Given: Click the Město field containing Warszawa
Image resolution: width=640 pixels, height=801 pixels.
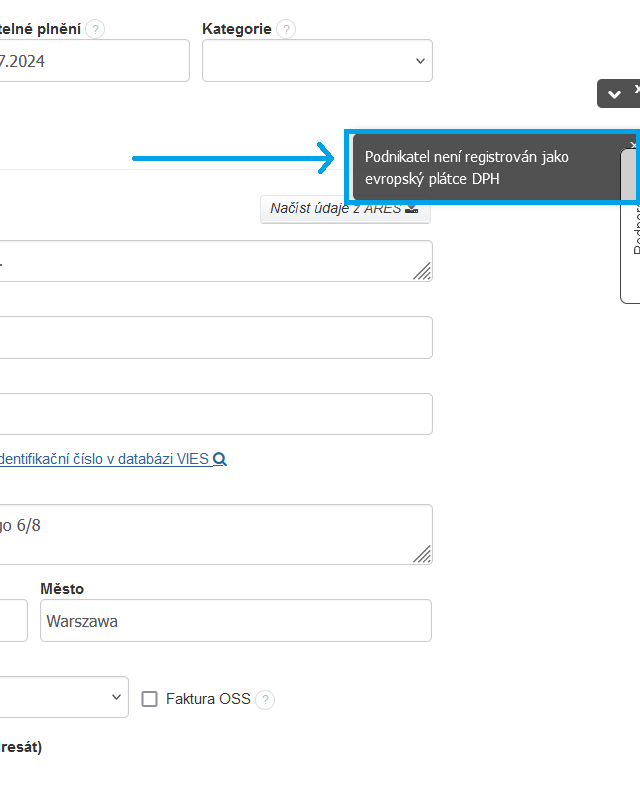Looking at the screenshot, I should pyautogui.click(x=235, y=621).
